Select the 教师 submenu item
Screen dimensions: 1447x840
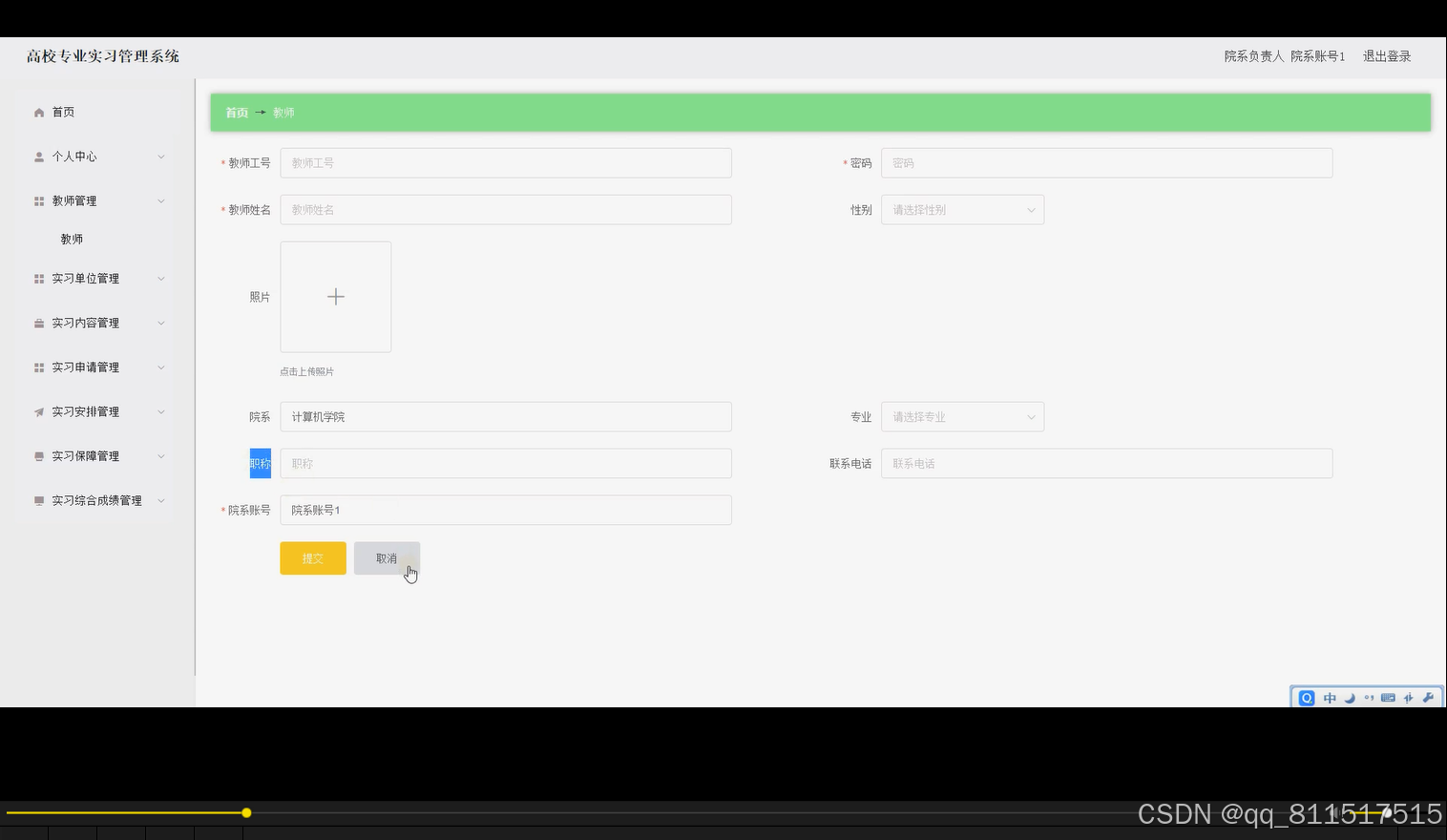click(72, 240)
